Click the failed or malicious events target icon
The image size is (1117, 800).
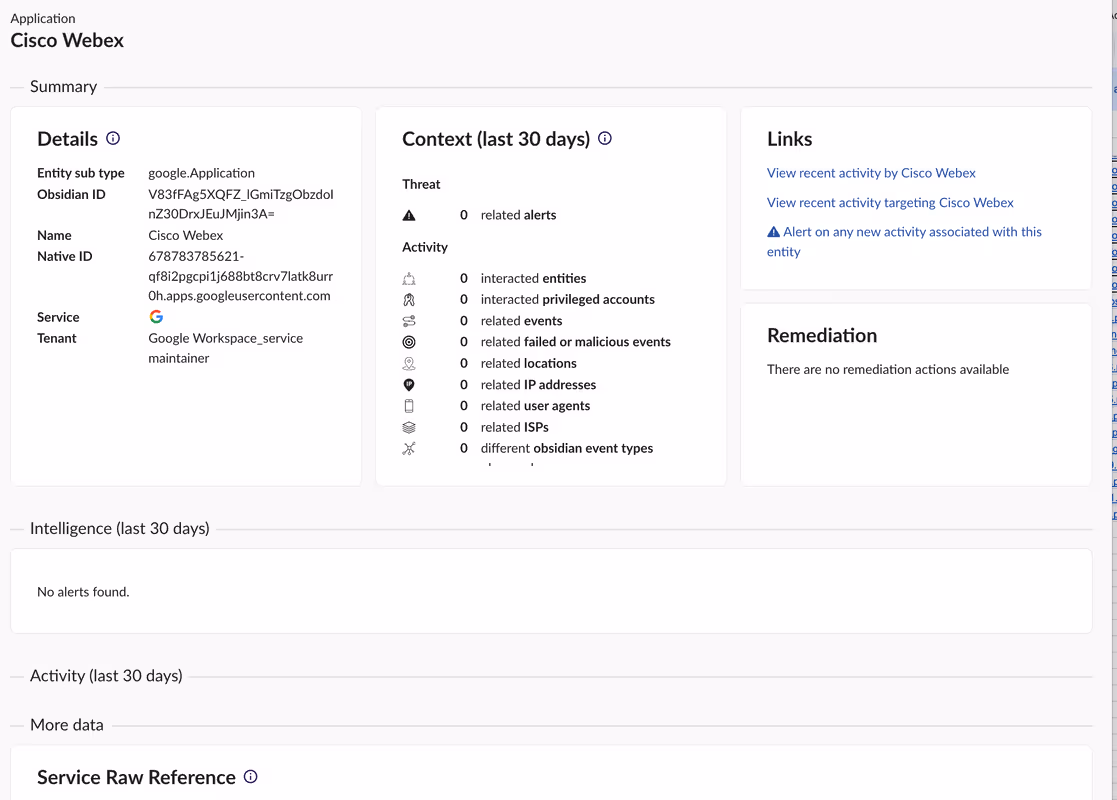(x=409, y=342)
